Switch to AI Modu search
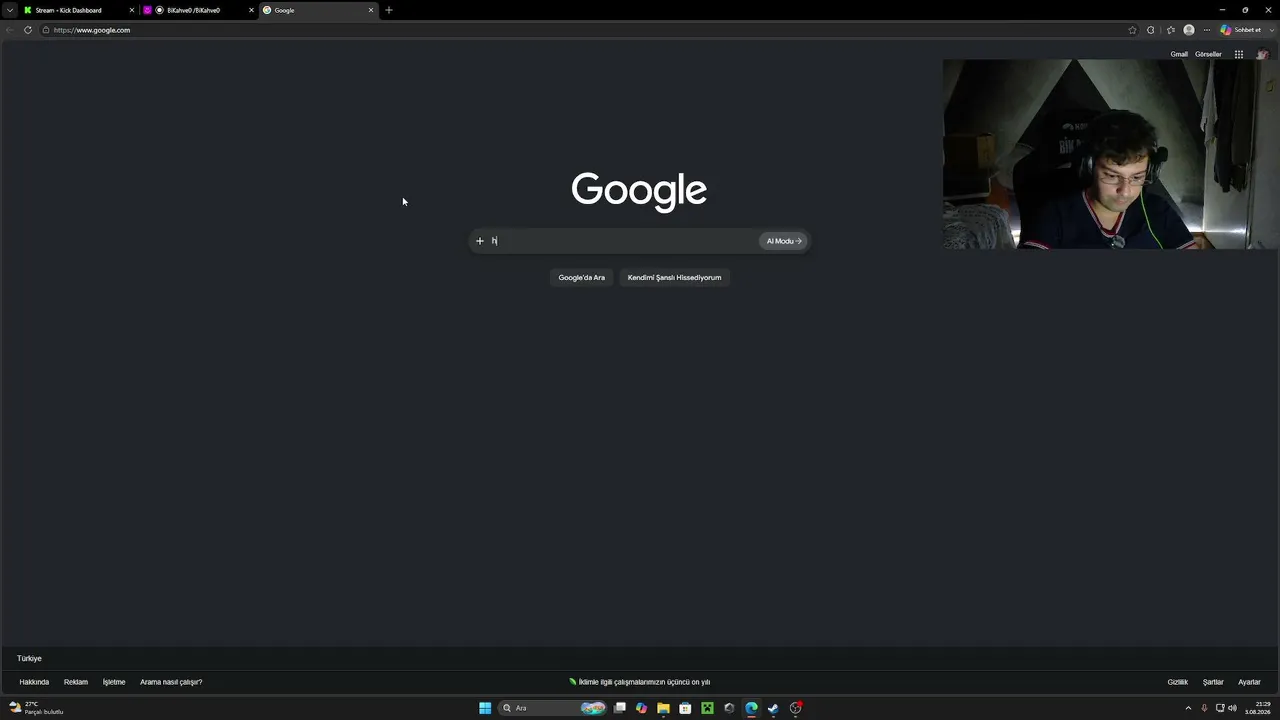The image size is (1280, 720). tap(783, 241)
